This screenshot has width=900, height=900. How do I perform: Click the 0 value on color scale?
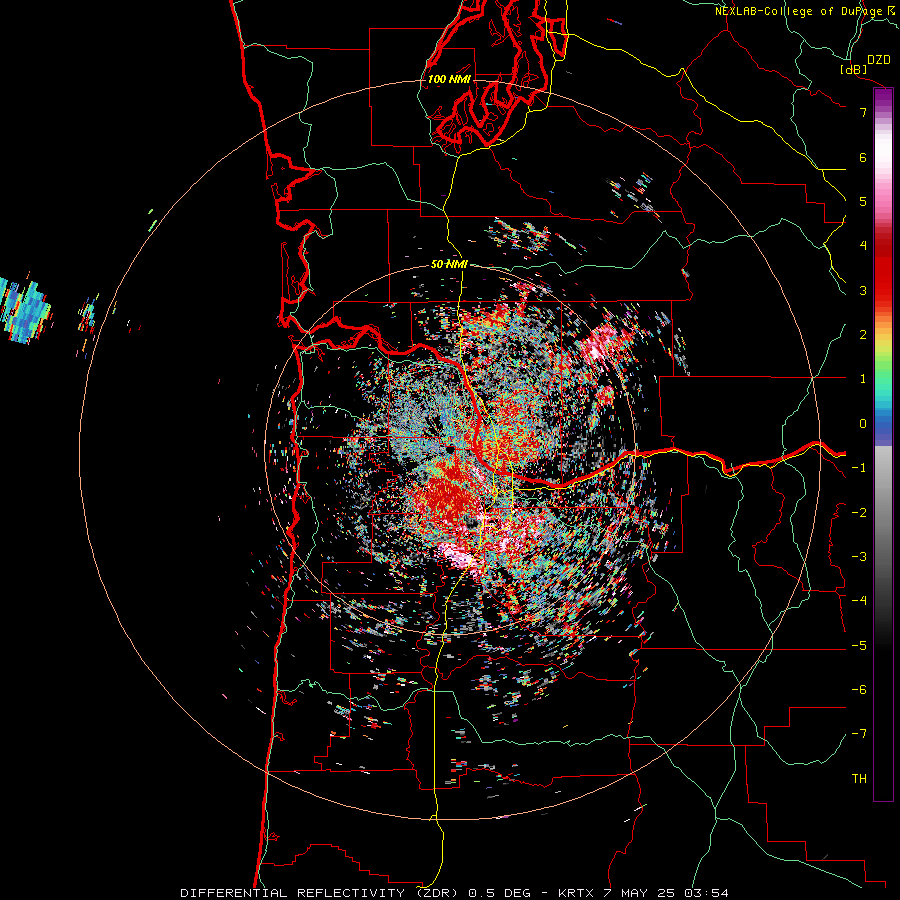point(863,423)
